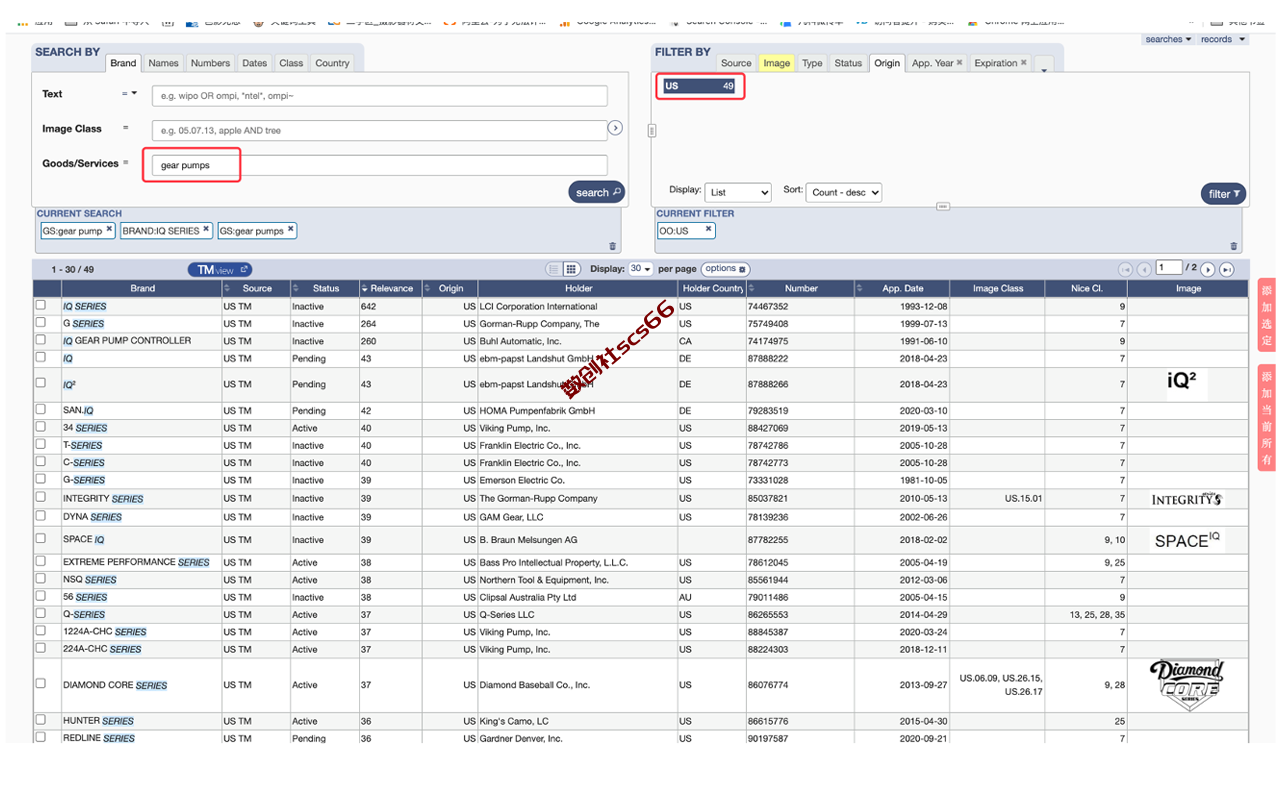Tick the HUNTER SERIES row checkbox

click(x=41, y=719)
